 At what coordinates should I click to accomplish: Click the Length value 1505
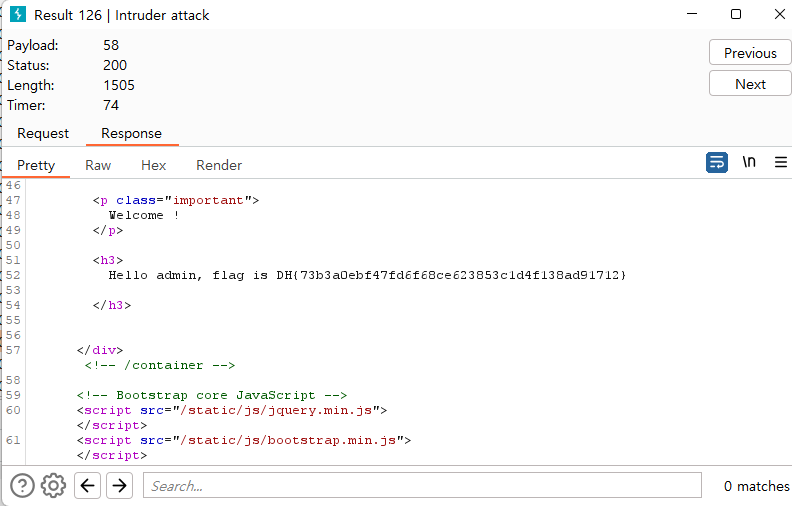pos(119,85)
